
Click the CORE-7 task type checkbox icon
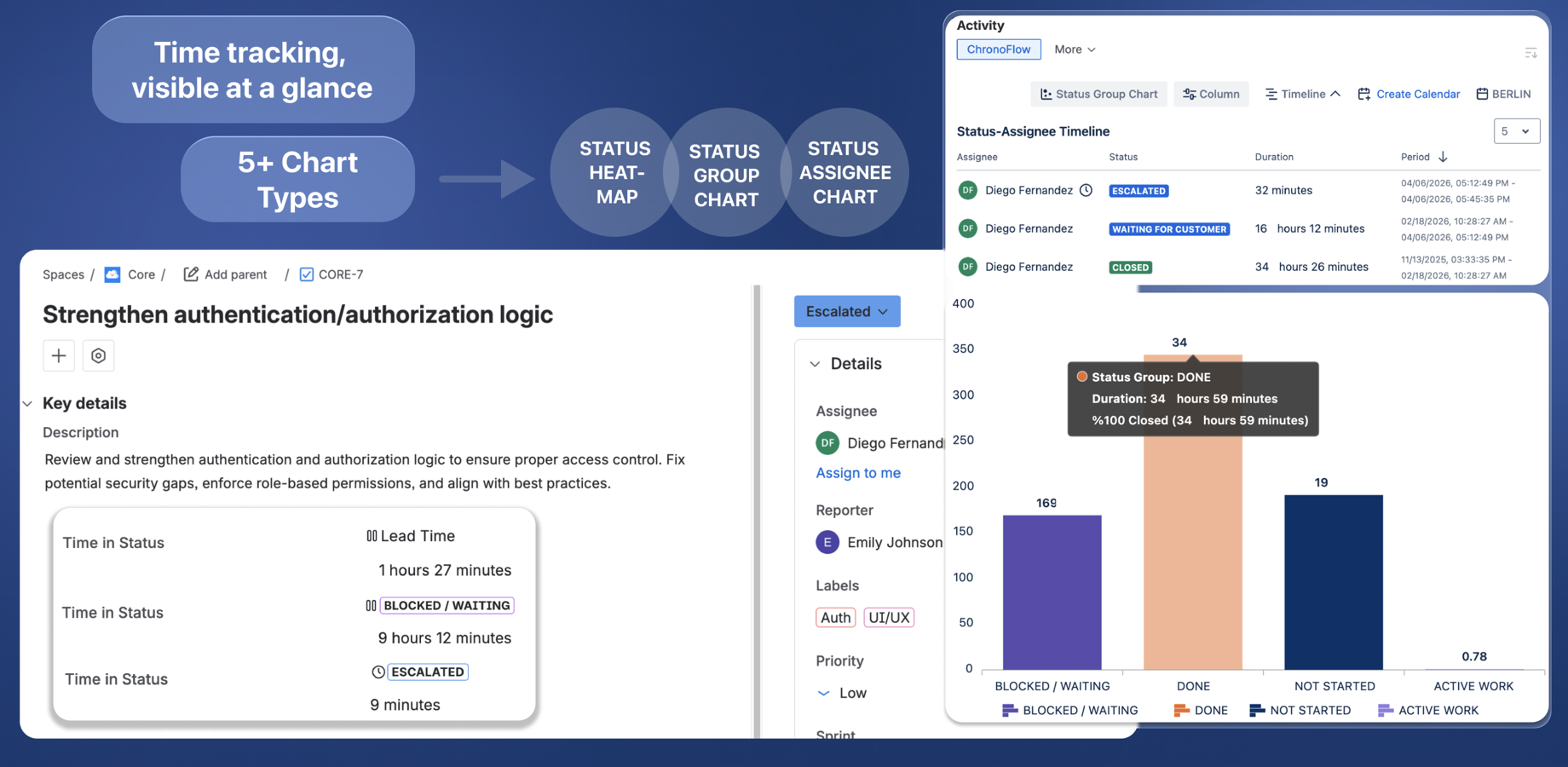[307, 274]
